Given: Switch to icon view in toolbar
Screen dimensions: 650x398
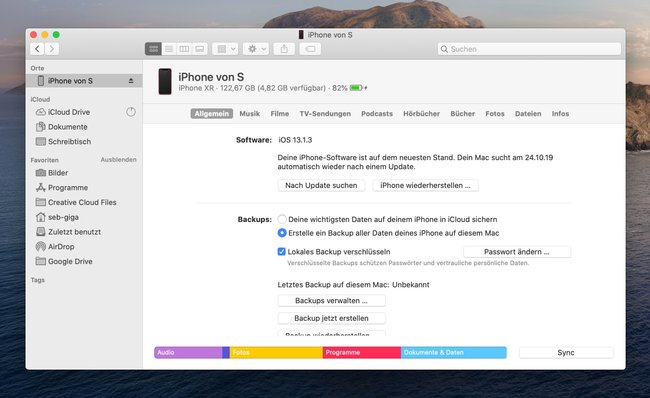Looking at the screenshot, I should click(x=153, y=49).
